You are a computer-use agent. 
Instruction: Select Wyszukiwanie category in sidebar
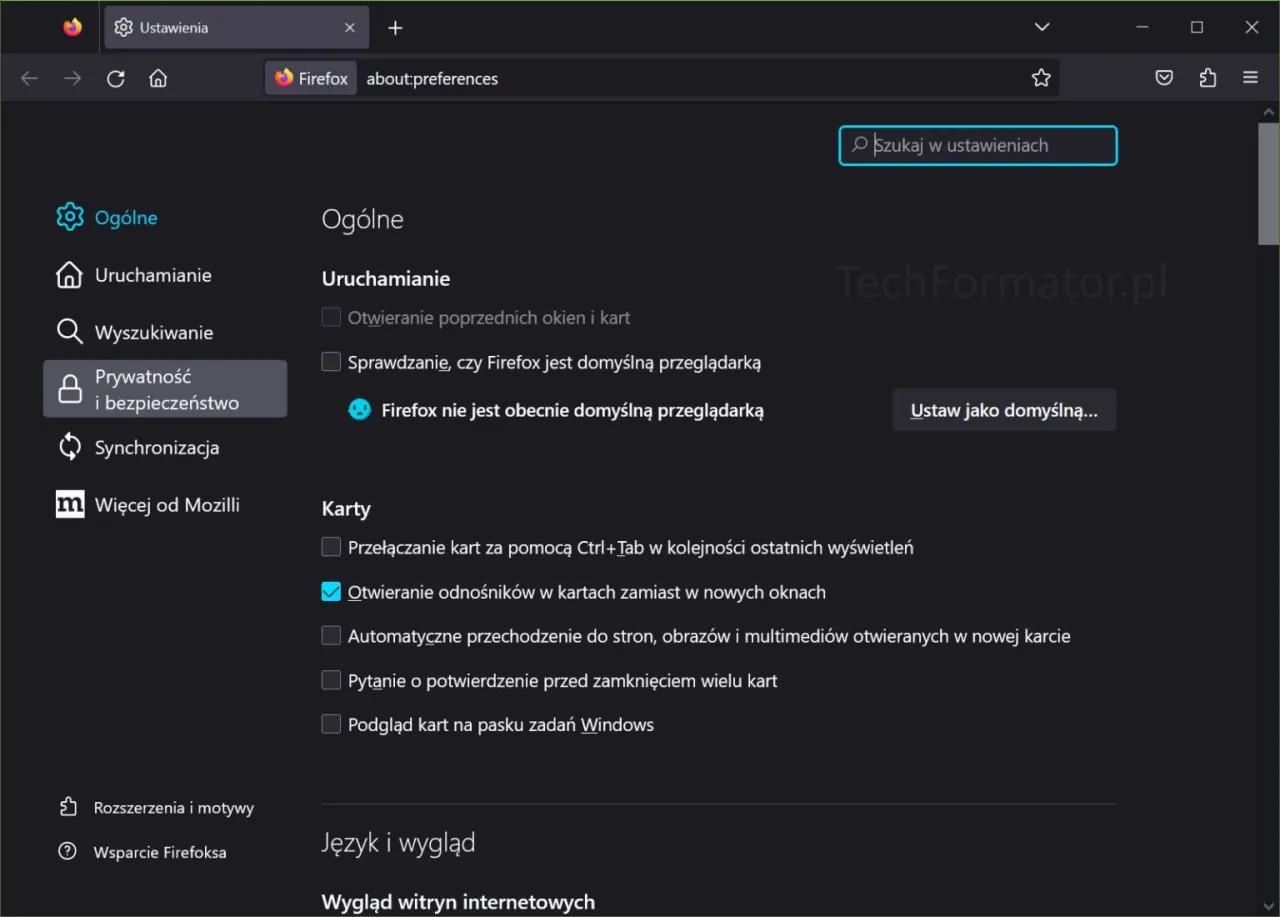pyautogui.click(x=165, y=332)
